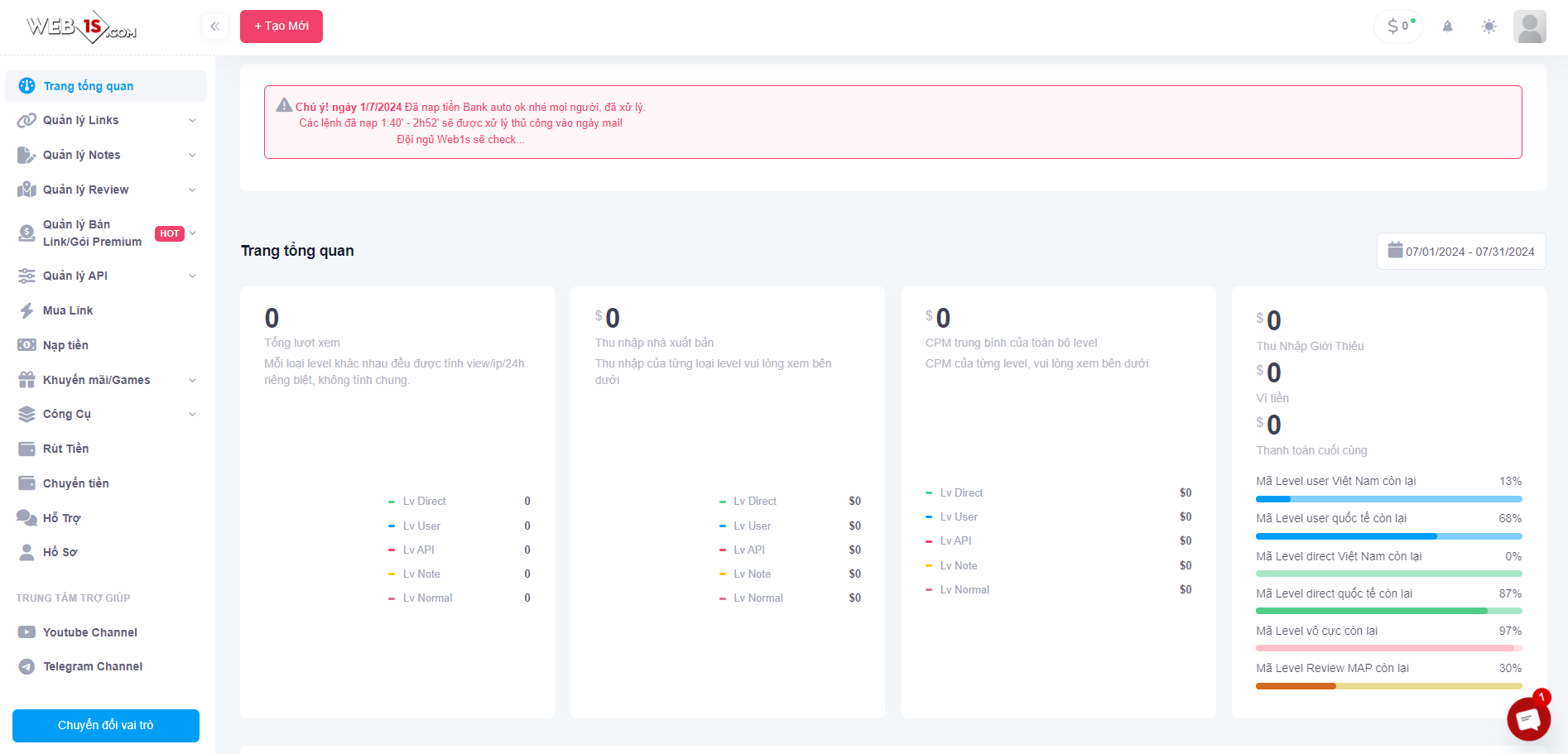Click Mã Level vô cực progress bar

pos(1389,648)
